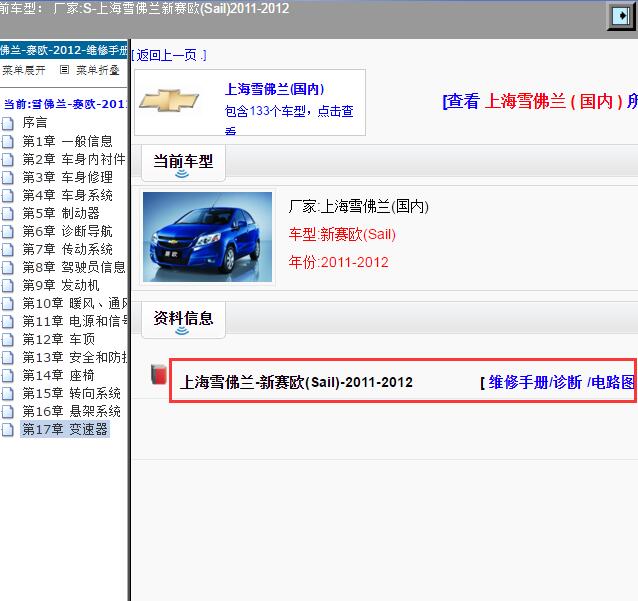
Task: Click the page icon next to 第7章 传动系统
Action: click(x=8, y=249)
